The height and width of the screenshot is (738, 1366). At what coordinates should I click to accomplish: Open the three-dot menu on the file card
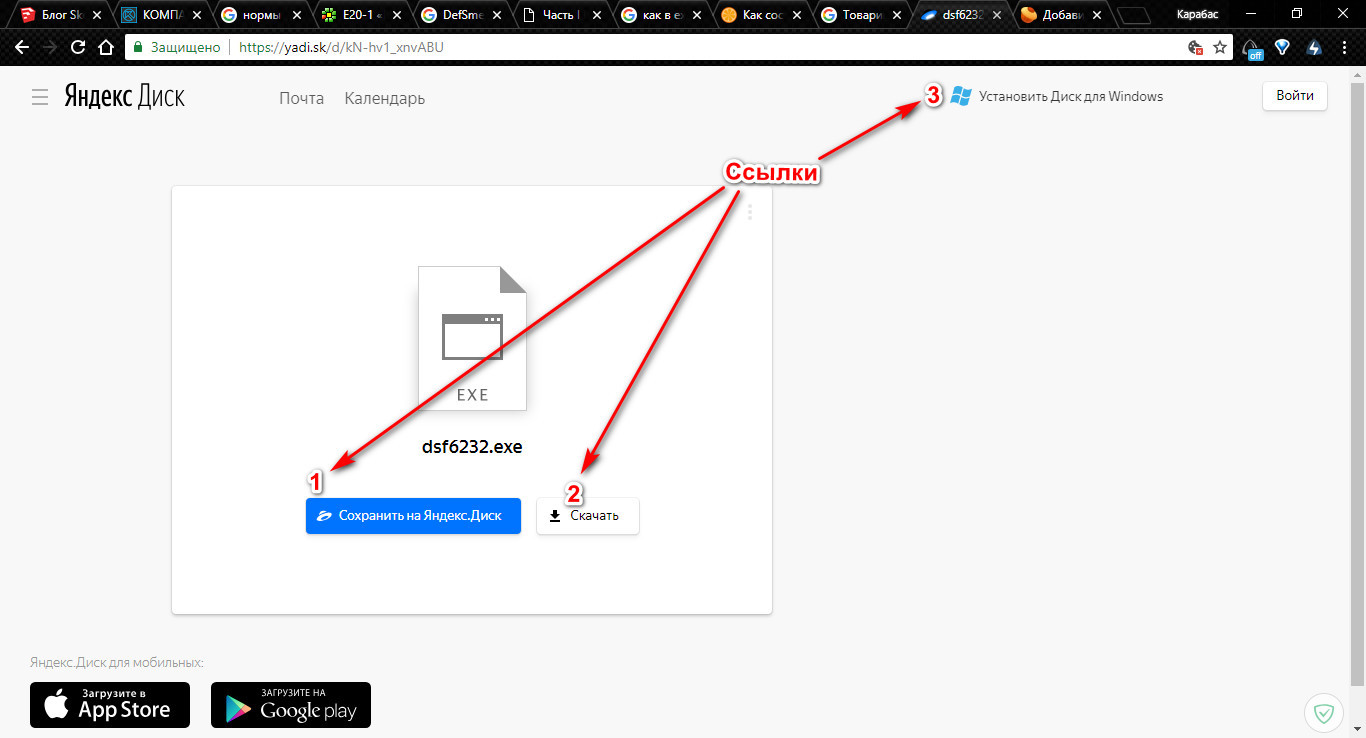click(x=750, y=212)
